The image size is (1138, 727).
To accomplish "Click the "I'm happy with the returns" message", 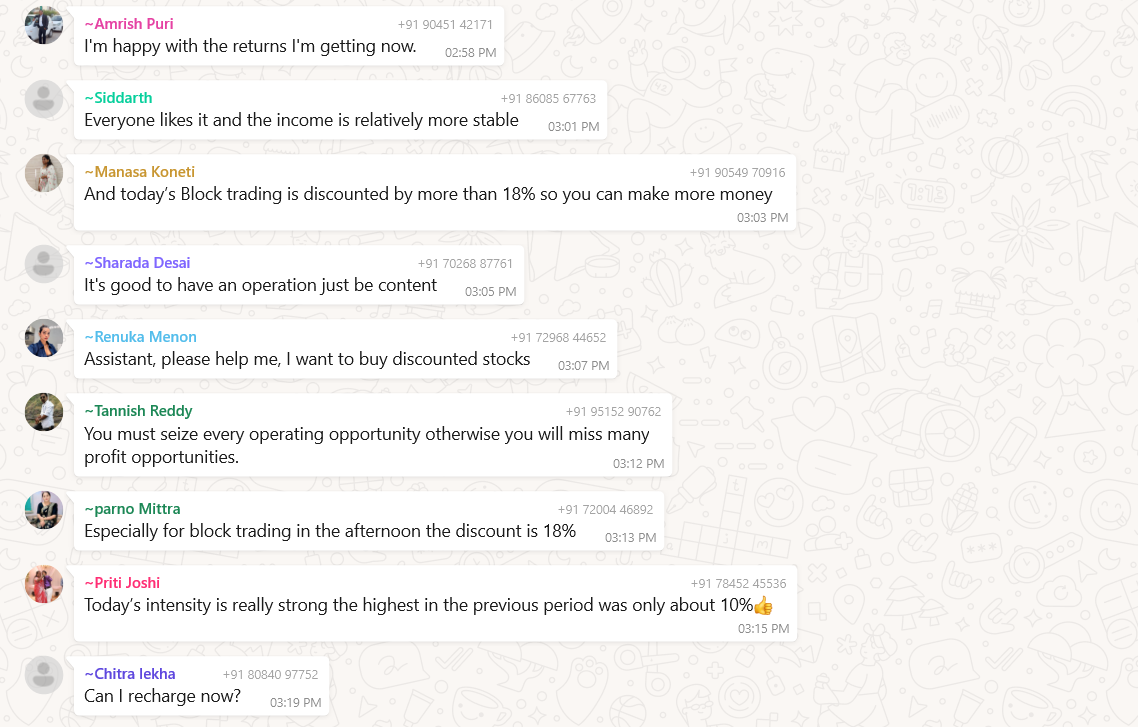I will [x=250, y=46].
